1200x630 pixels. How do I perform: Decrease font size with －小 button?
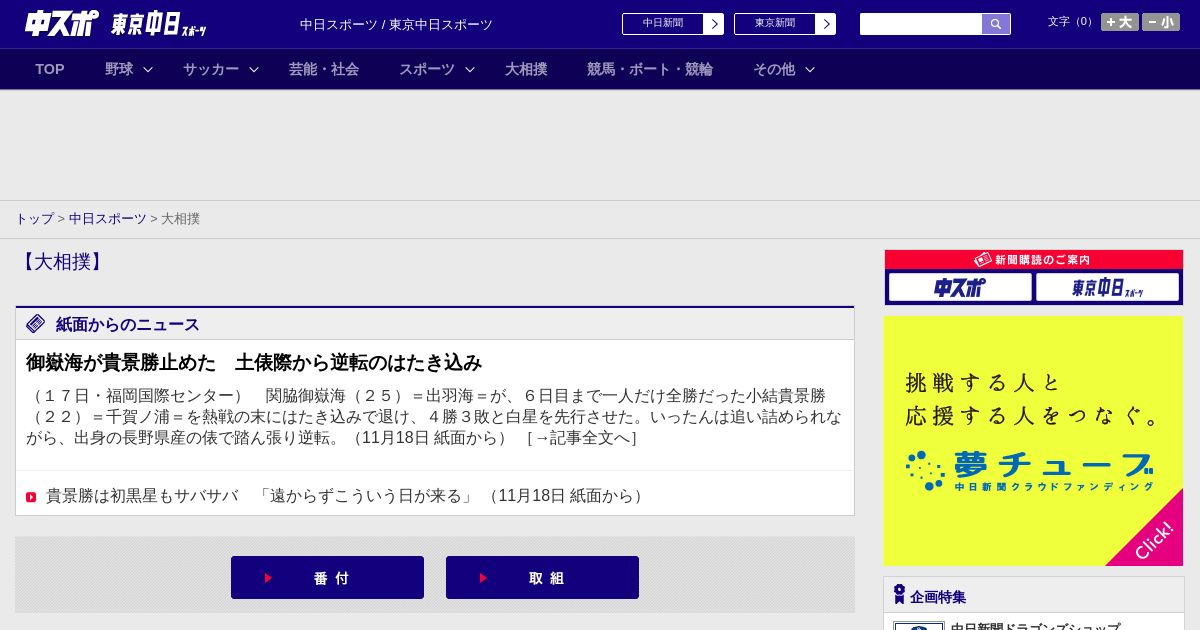[x=1161, y=22]
